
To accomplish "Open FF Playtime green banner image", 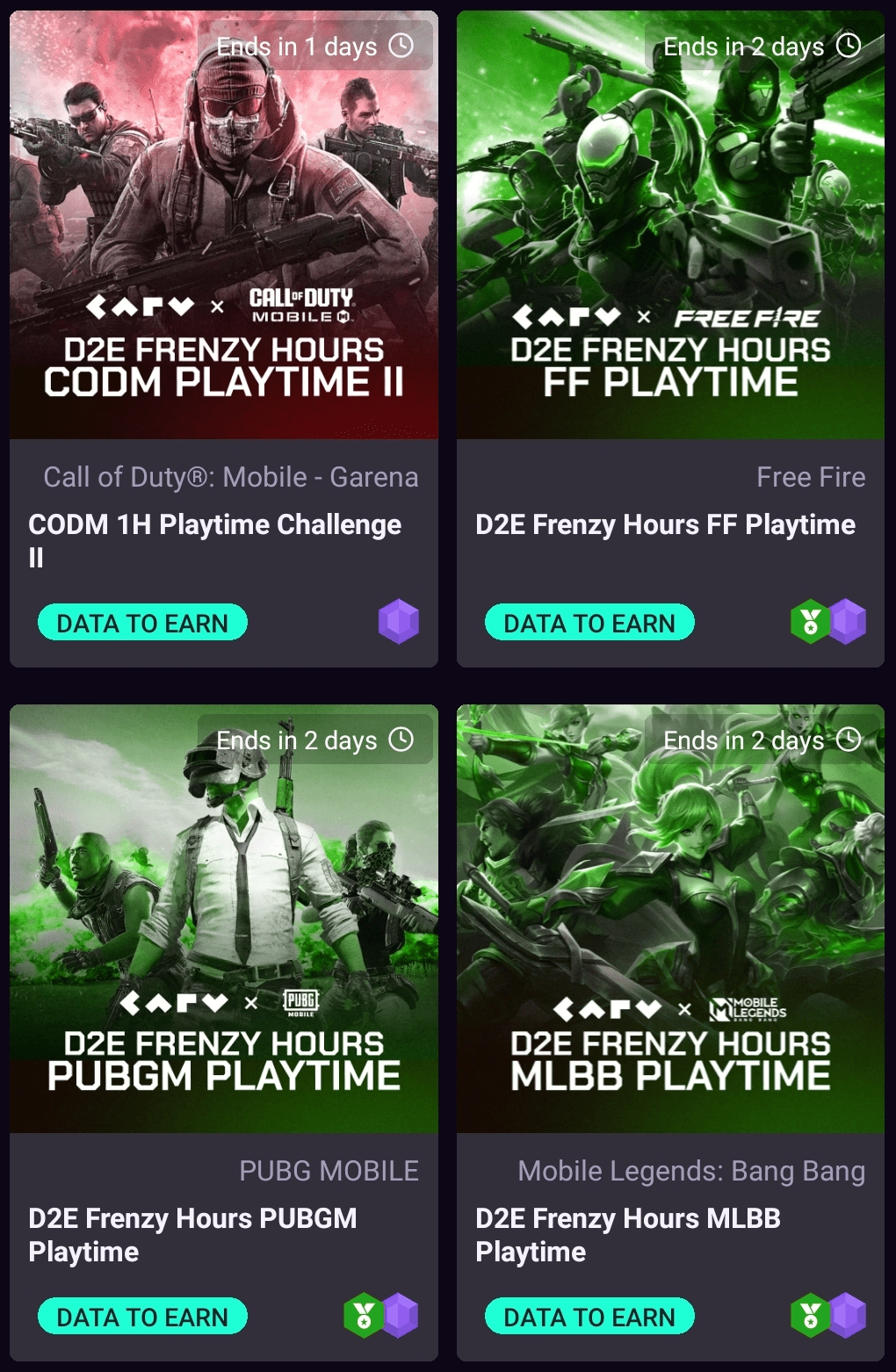I will [x=670, y=225].
